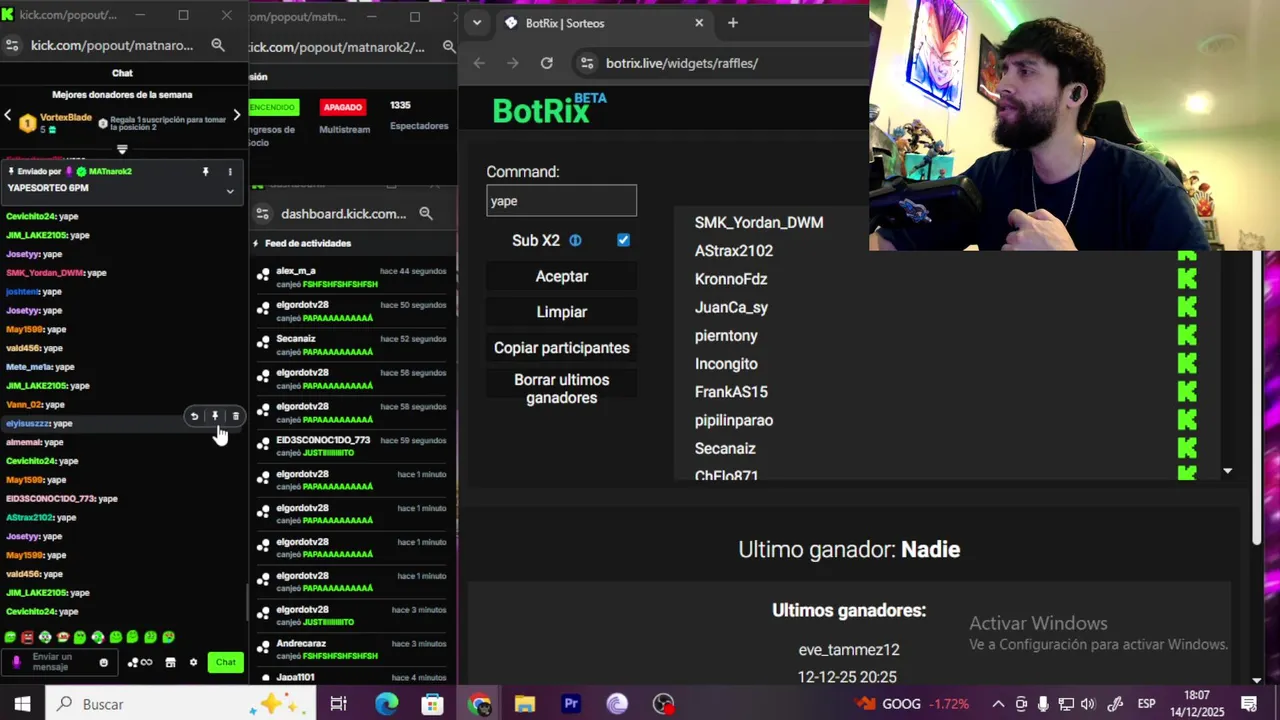Open three-dot options of pinned message
The image size is (1280, 720).
point(230,172)
